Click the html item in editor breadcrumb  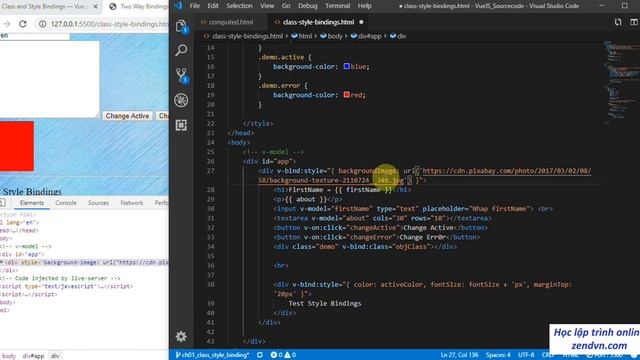point(302,36)
